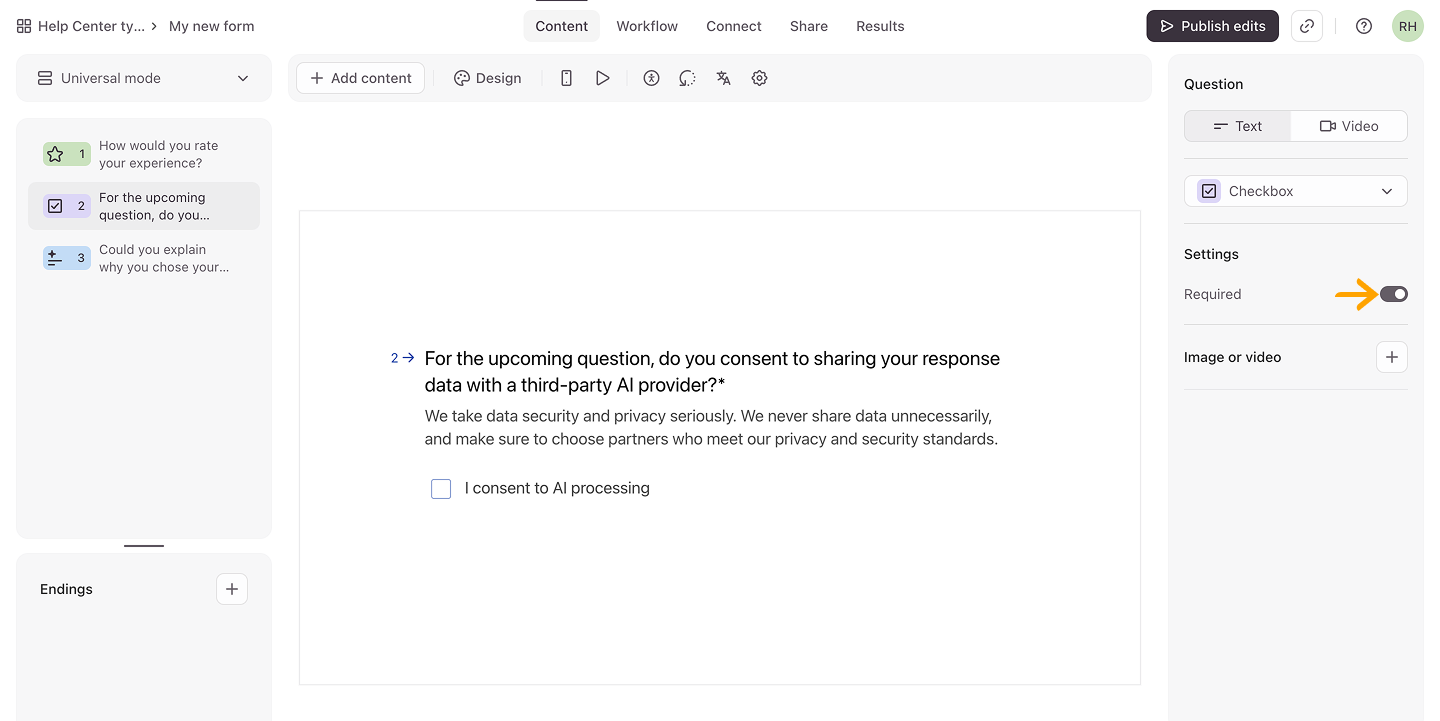Add an ending with the plus icon
1440x721 pixels.
pos(232,589)
